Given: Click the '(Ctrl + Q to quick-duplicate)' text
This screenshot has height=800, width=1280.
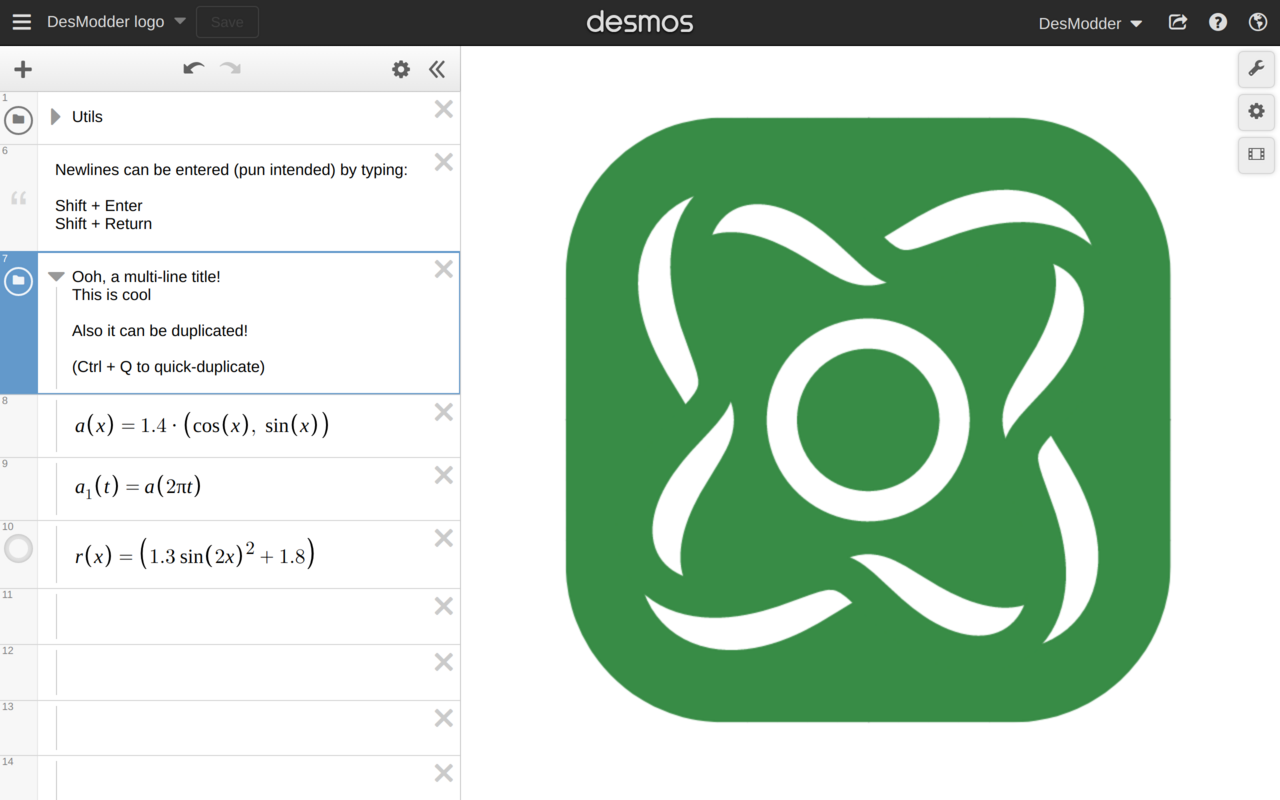Looking at the screenshot, I should click(x=168, y=367).
